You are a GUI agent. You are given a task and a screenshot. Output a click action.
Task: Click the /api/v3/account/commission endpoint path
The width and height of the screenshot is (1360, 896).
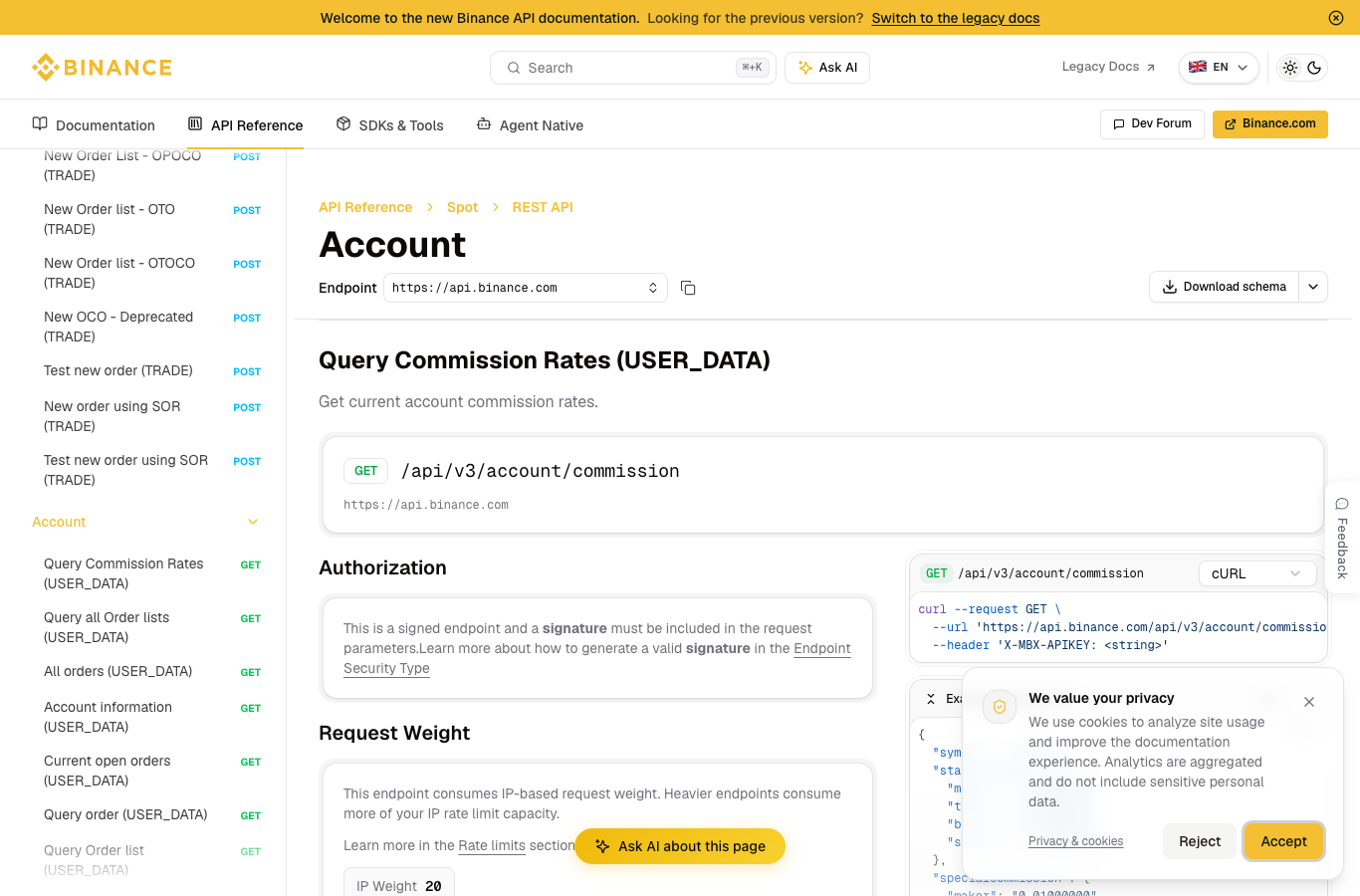(541, 471)
